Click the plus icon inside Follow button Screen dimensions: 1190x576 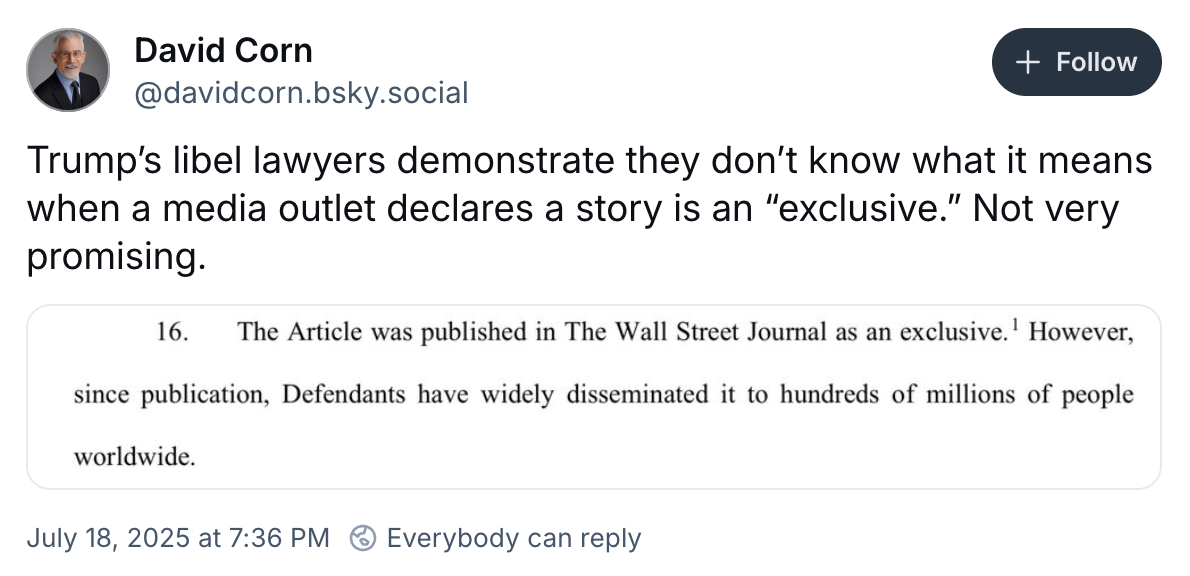(x=1027, y=62)
